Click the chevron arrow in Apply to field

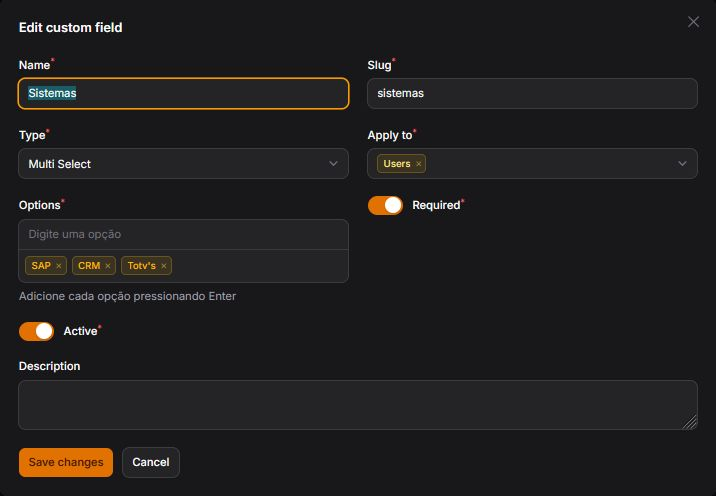point(683,164)
